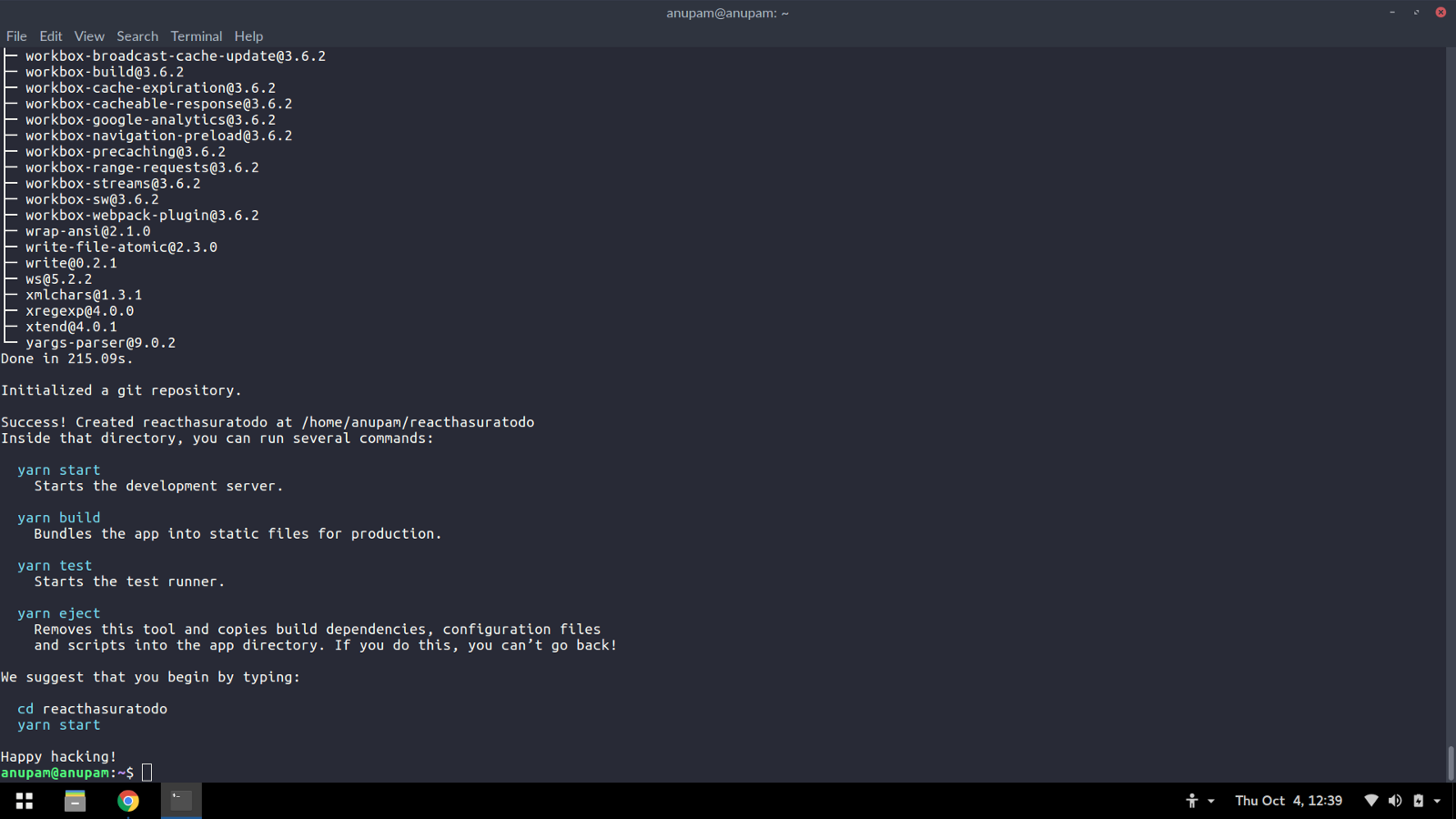Screen dimensions: 1456x819
Task: Click the Terminal taskbar icon
Action: pyautogui.click(x=181, y=801)
